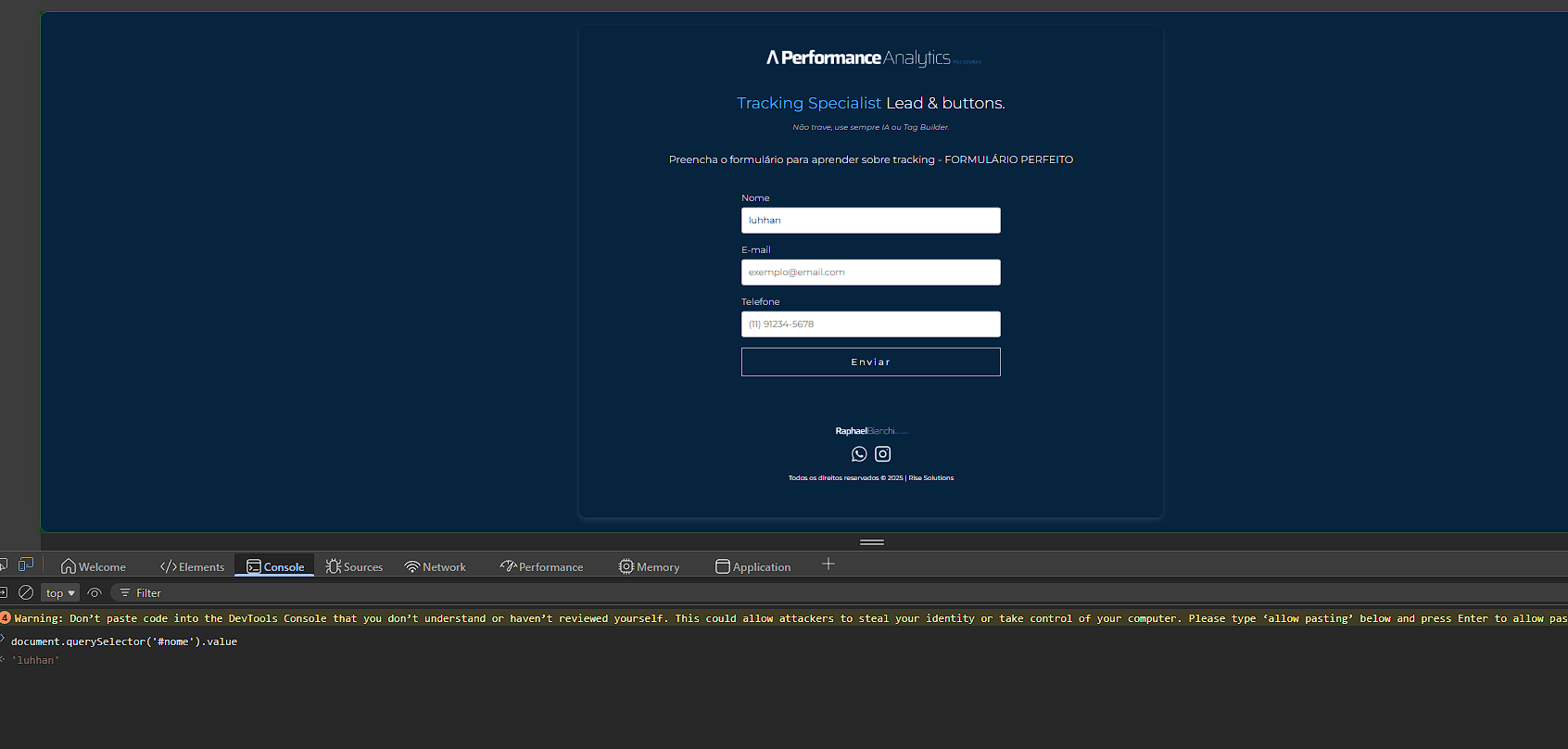This screenshot has height=749, width=1568.
Task: Click the document.querySelector console command
Action: 124,641
